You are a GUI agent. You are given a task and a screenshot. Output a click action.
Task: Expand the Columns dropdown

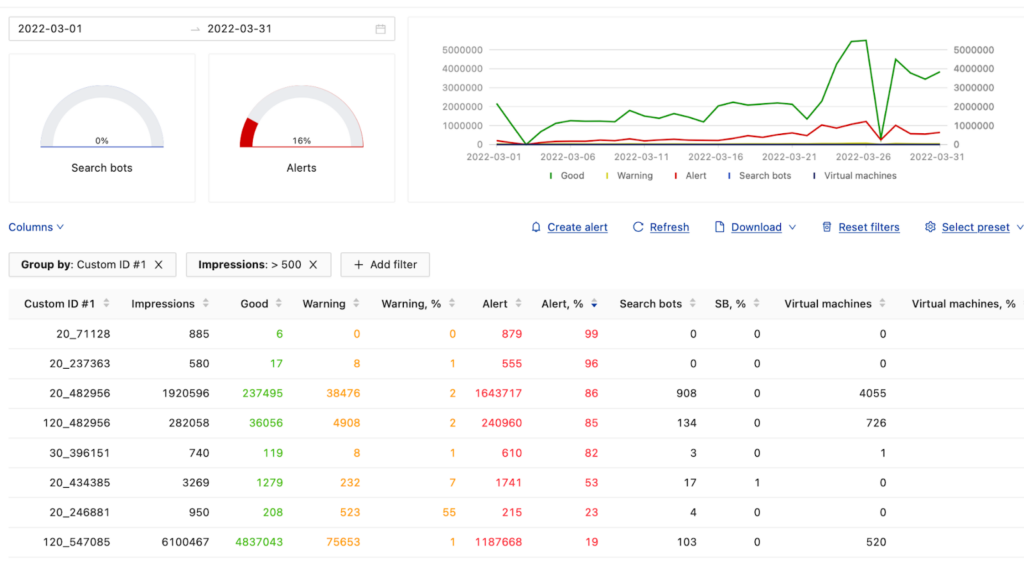pyautogui.click(x=36, y=227)
